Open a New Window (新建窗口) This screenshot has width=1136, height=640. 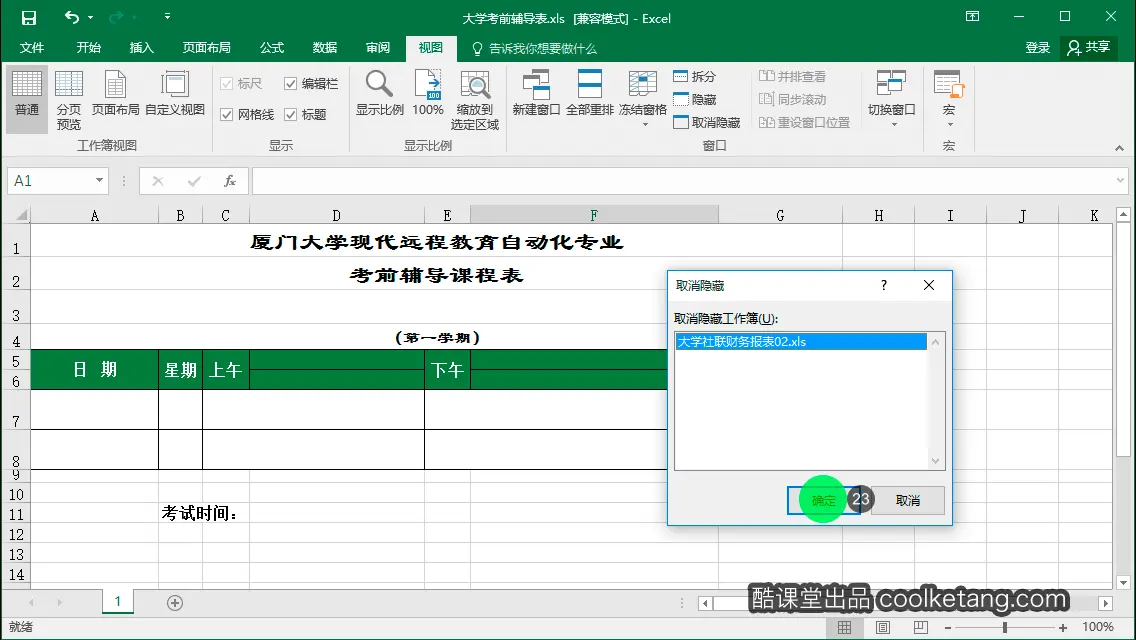tap(536, 93)
